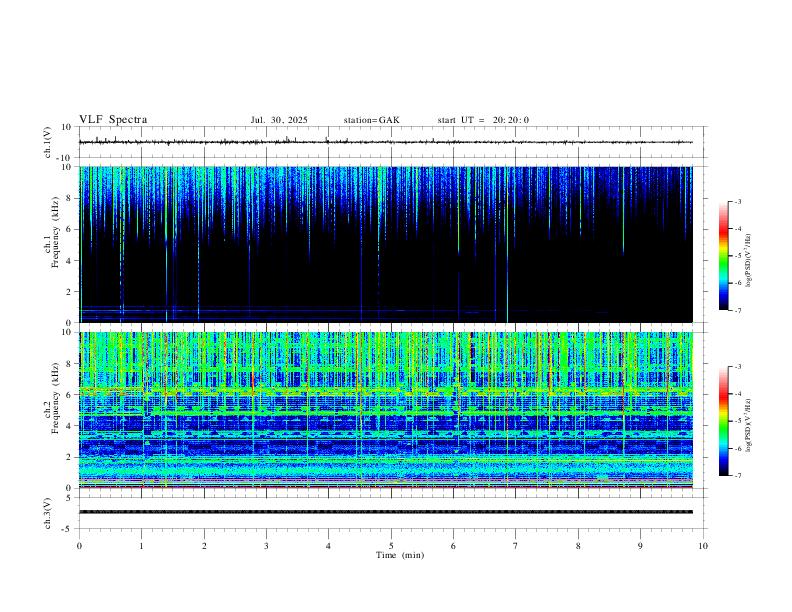This screenshot has width=792, height=612.
Task: Click time-axis tick label "6"
Action: point(453,546)
